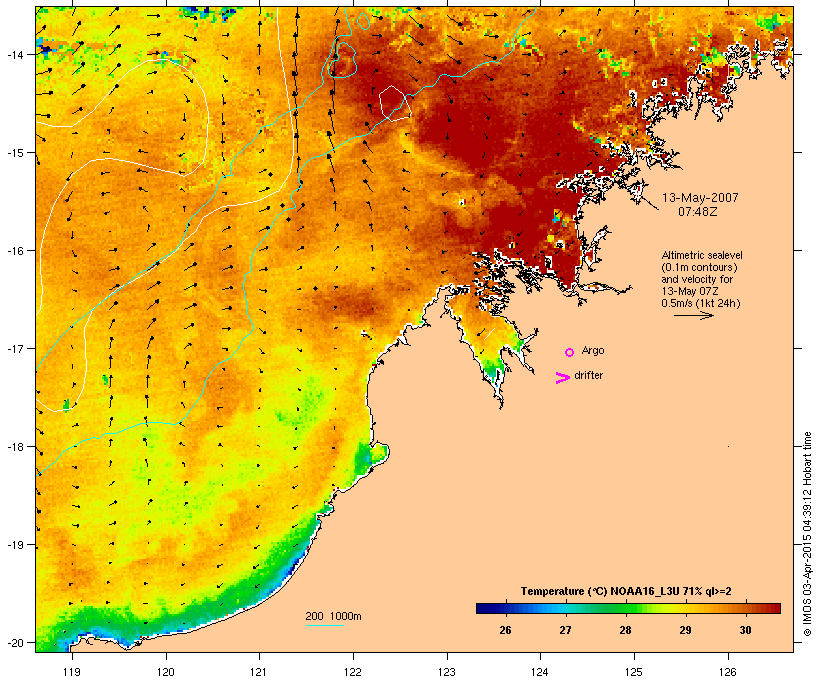Click longitude axis label 126
Image resolution: width=820 pixels, height=680 pixels.
(728, 672)
